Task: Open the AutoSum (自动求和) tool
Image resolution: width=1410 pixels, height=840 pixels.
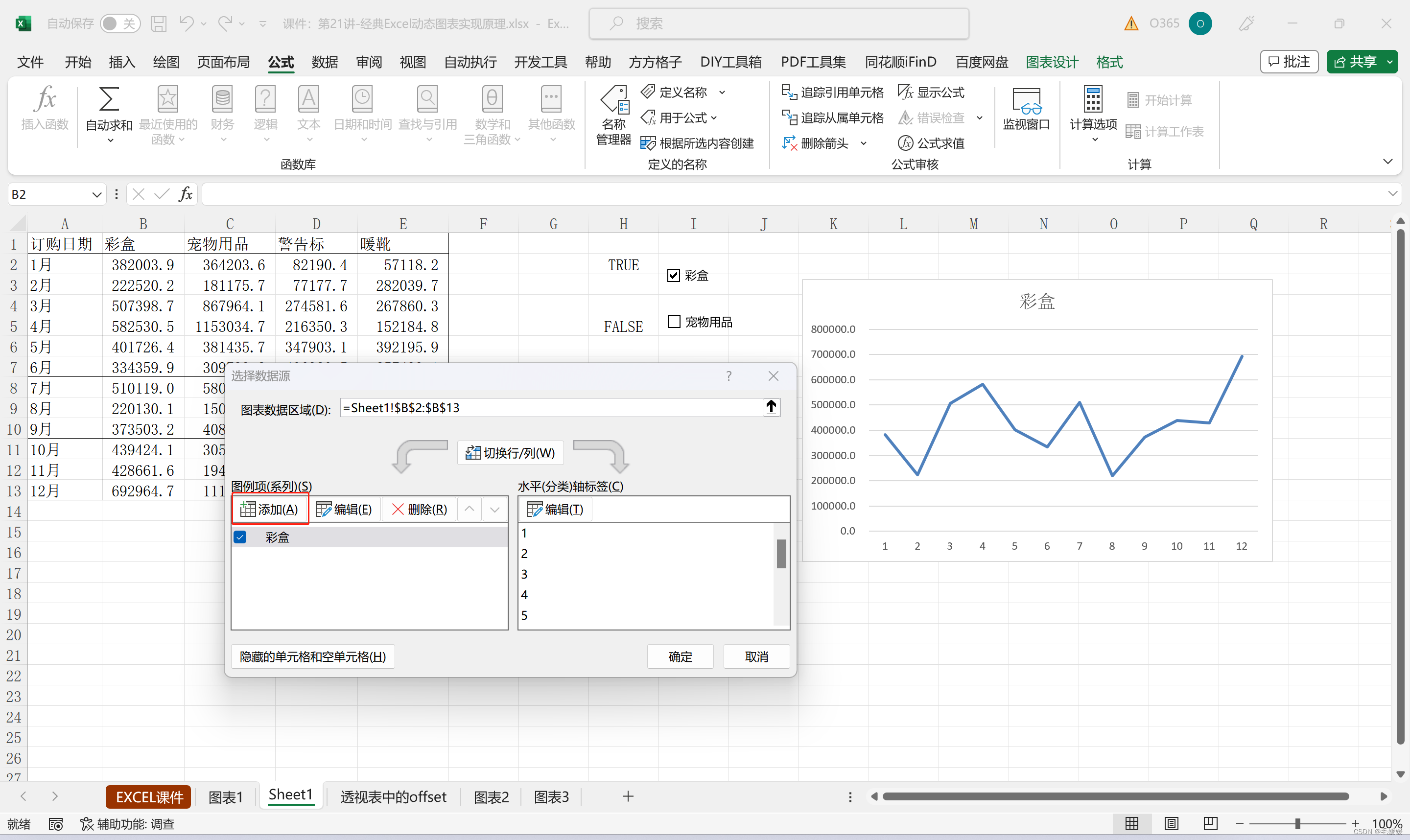Action: pyautogui.click(x=109, y=114)
